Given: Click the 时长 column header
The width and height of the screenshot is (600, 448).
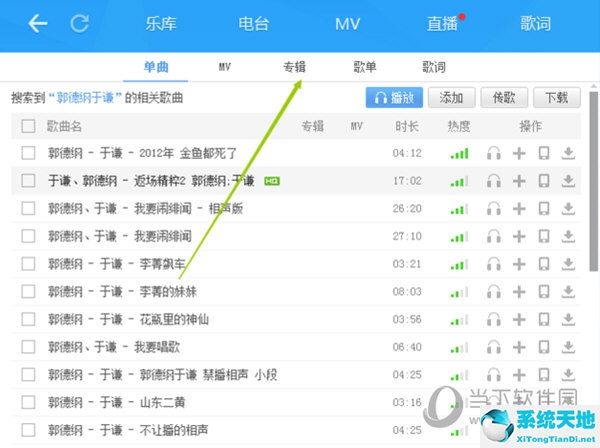Looking at the screenshot, I should (x=407, y=126).
